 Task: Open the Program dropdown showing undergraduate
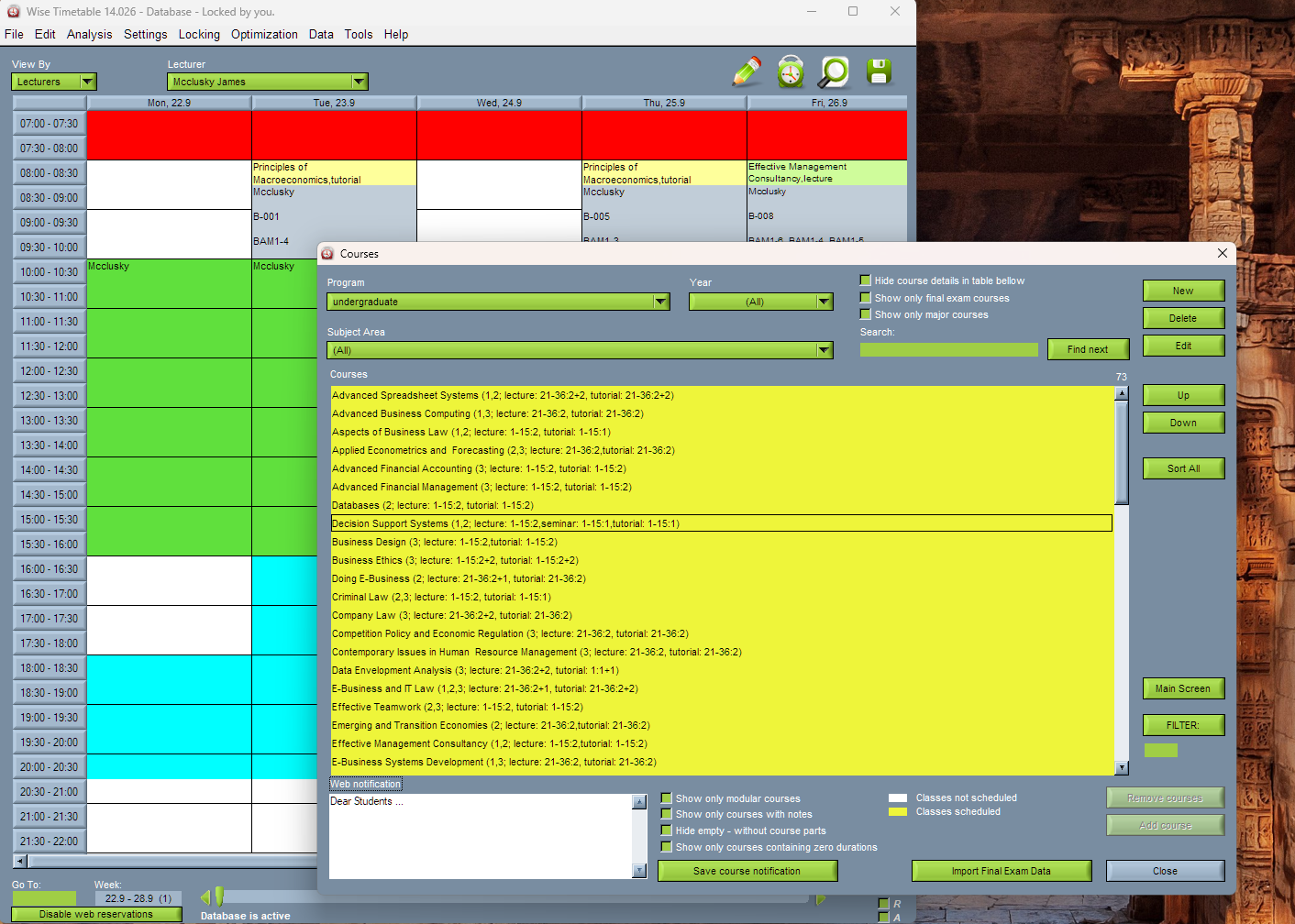660,302
